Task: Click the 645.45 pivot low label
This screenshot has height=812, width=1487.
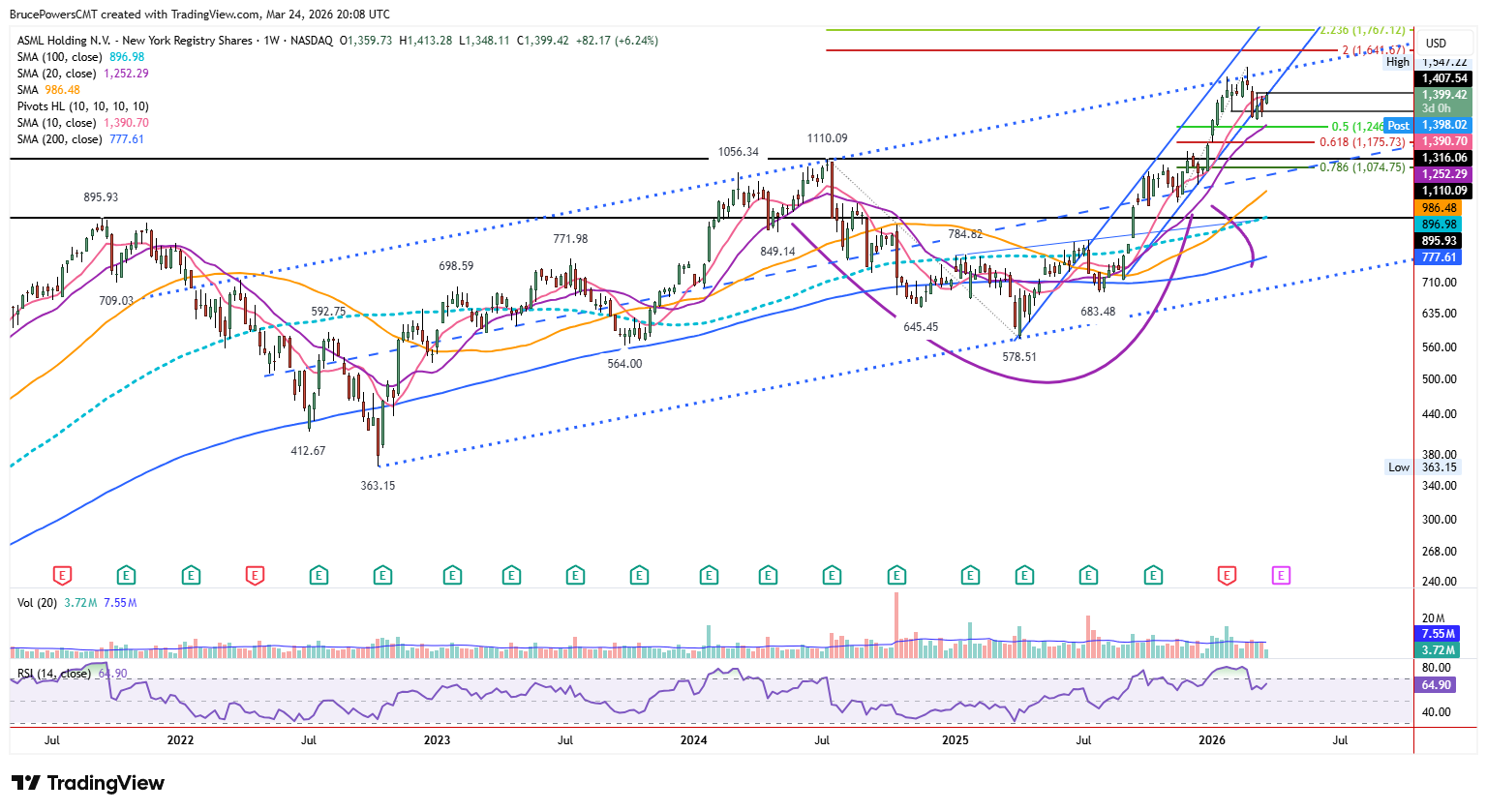Action: [x=921, y=326]
